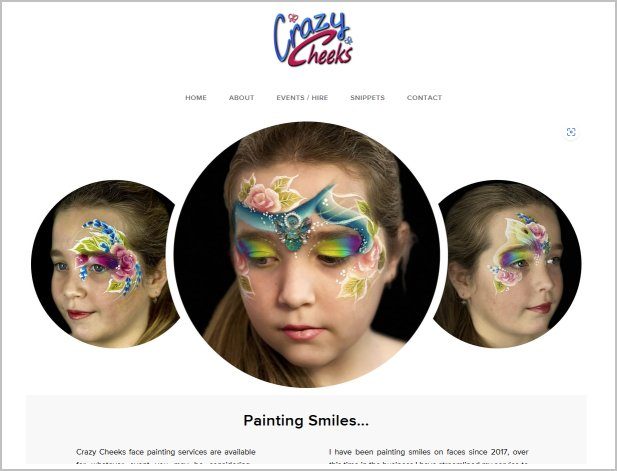Select SNIPPETS in the navigation
The width and height of the screenshot is (617, 471).
pyautogui.click(x=368, y=98)
